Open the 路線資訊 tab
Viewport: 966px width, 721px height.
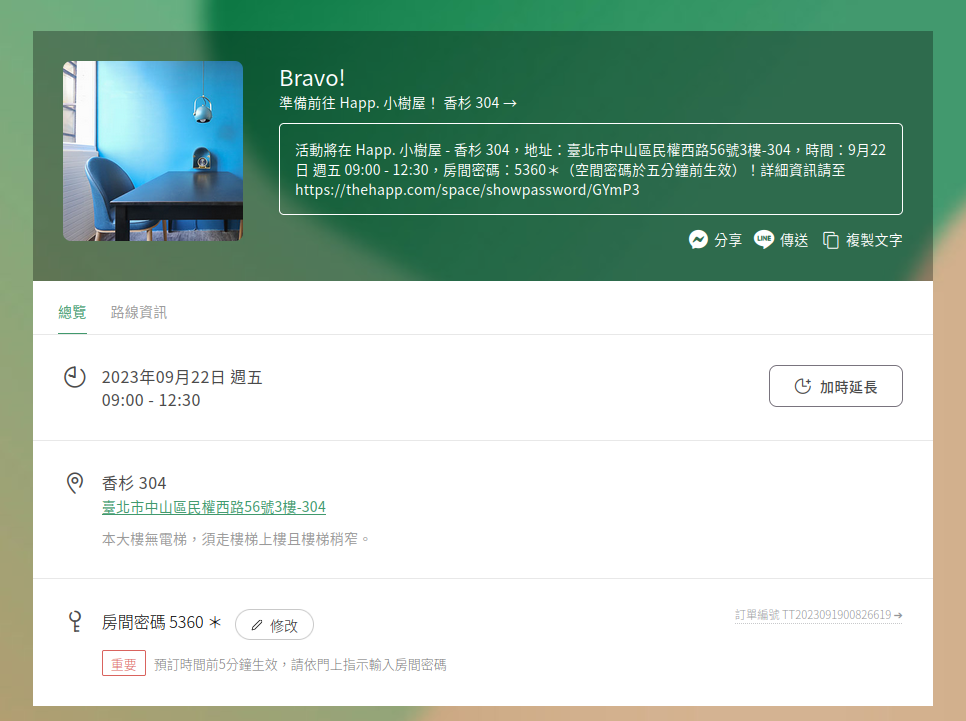(139, 312)
